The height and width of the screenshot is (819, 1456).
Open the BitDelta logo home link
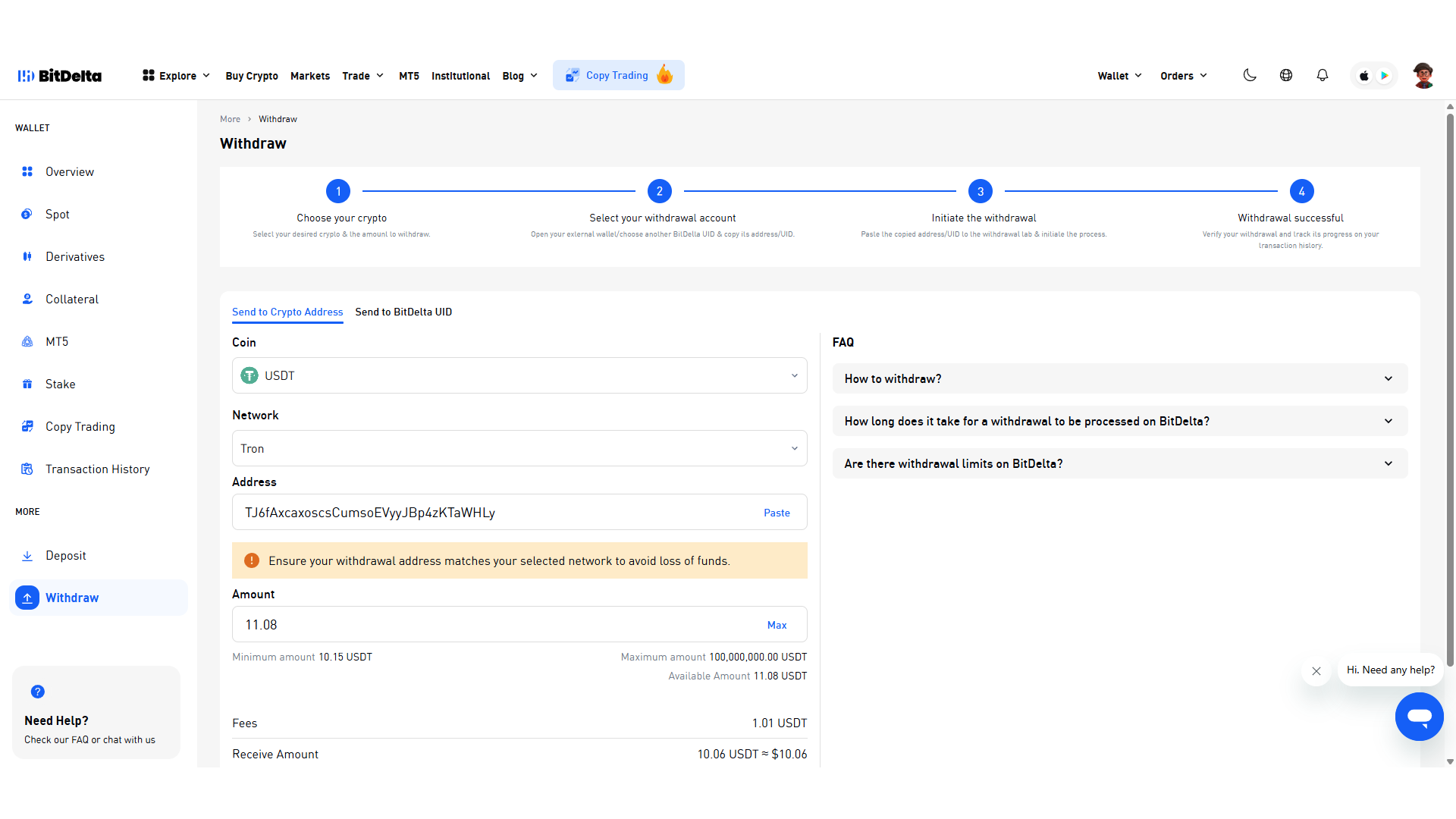coord(60,76)
